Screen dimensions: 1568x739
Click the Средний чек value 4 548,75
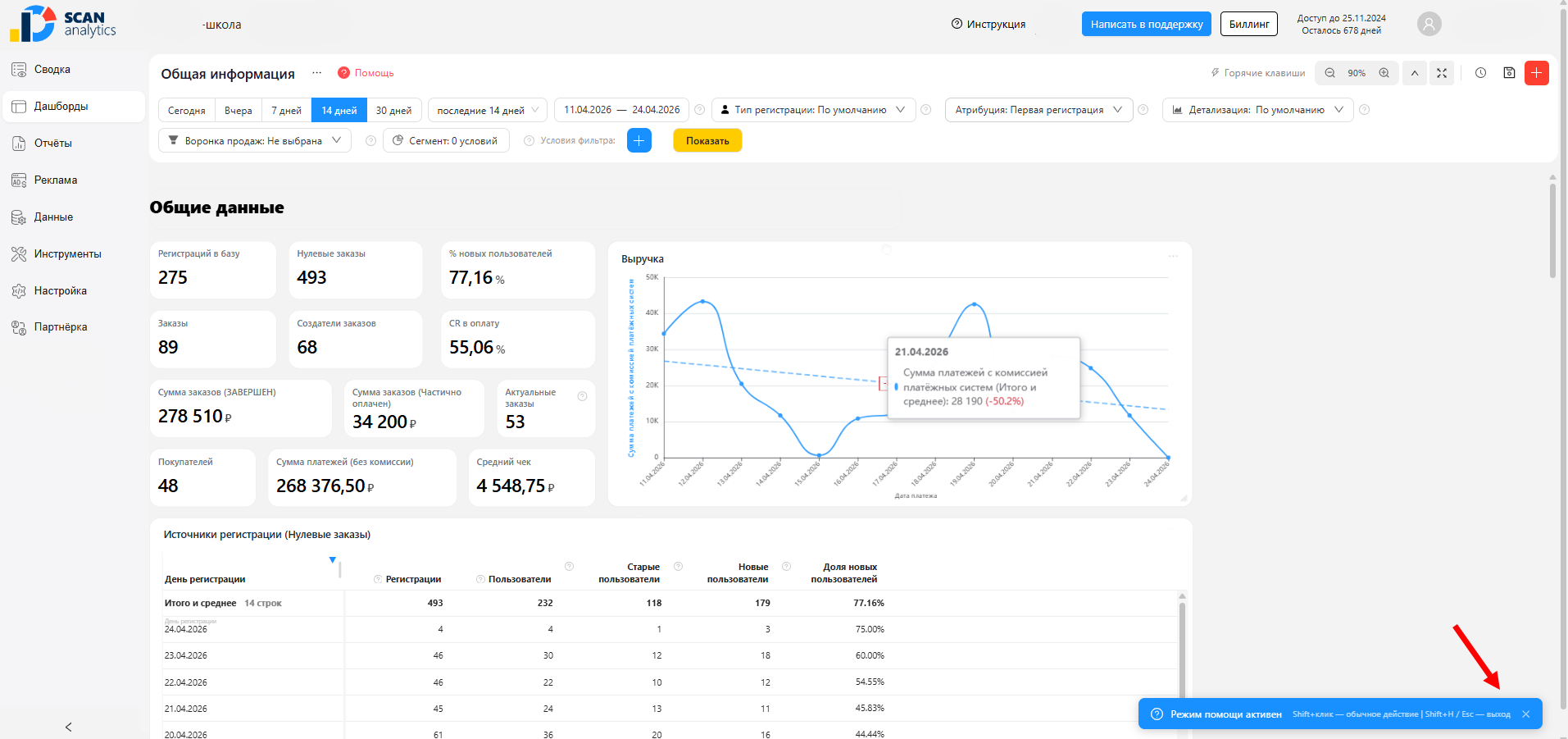[x=516, y=486]
